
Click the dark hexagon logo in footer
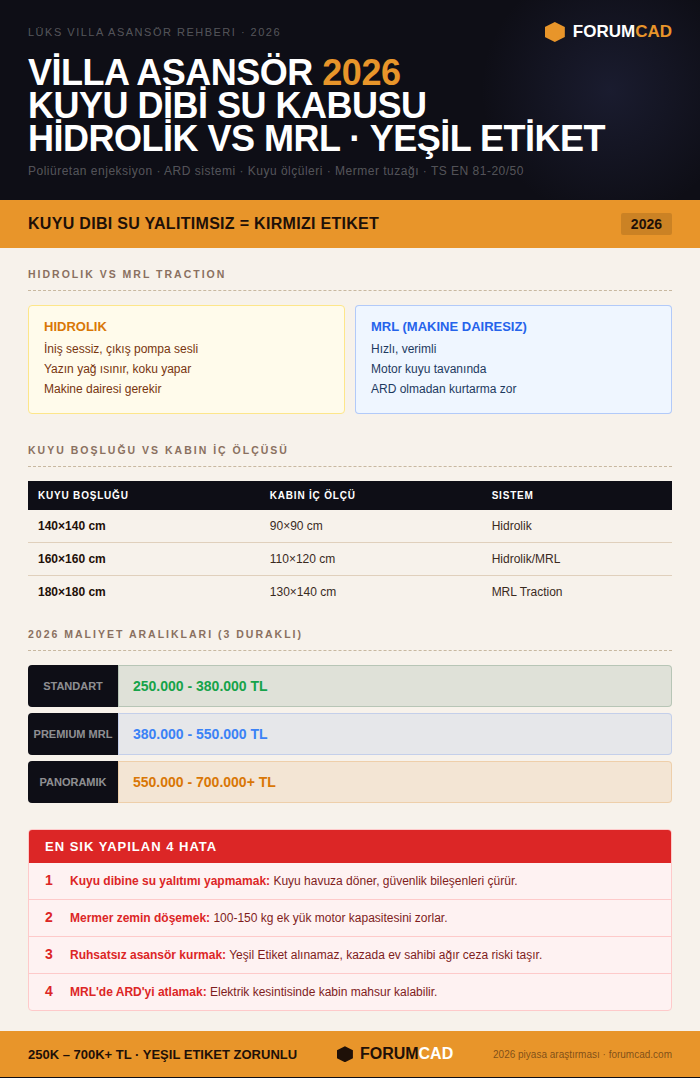point(345,1054)
